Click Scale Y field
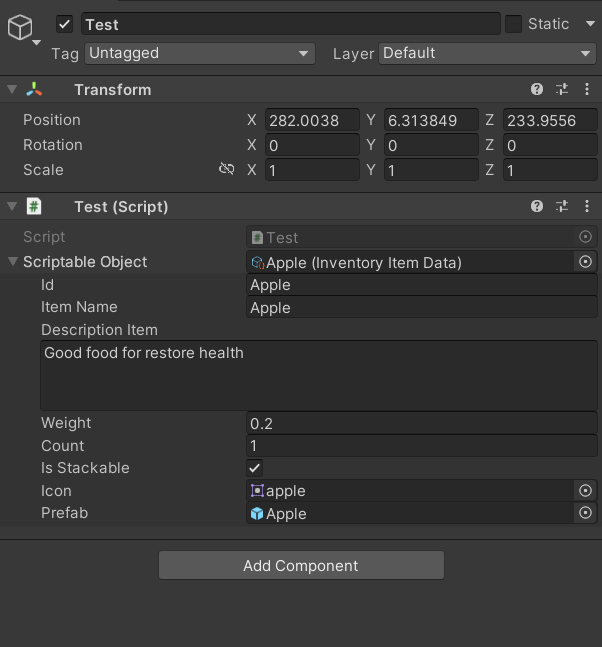 pos(431,170)
